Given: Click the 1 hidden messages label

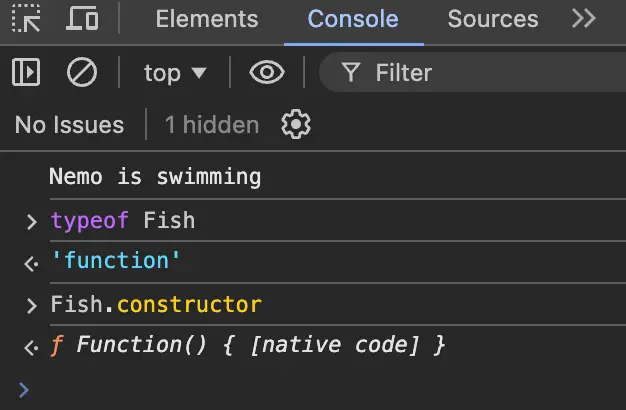Looking at the screenshot, I should tap(211, 125).
